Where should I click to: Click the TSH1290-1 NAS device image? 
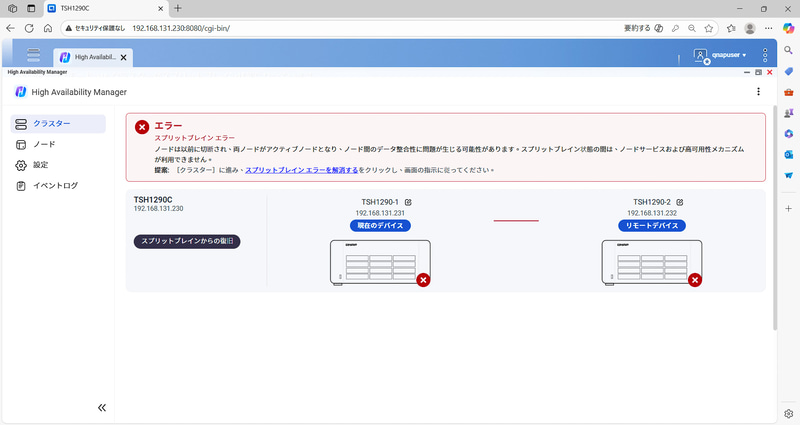380,262
